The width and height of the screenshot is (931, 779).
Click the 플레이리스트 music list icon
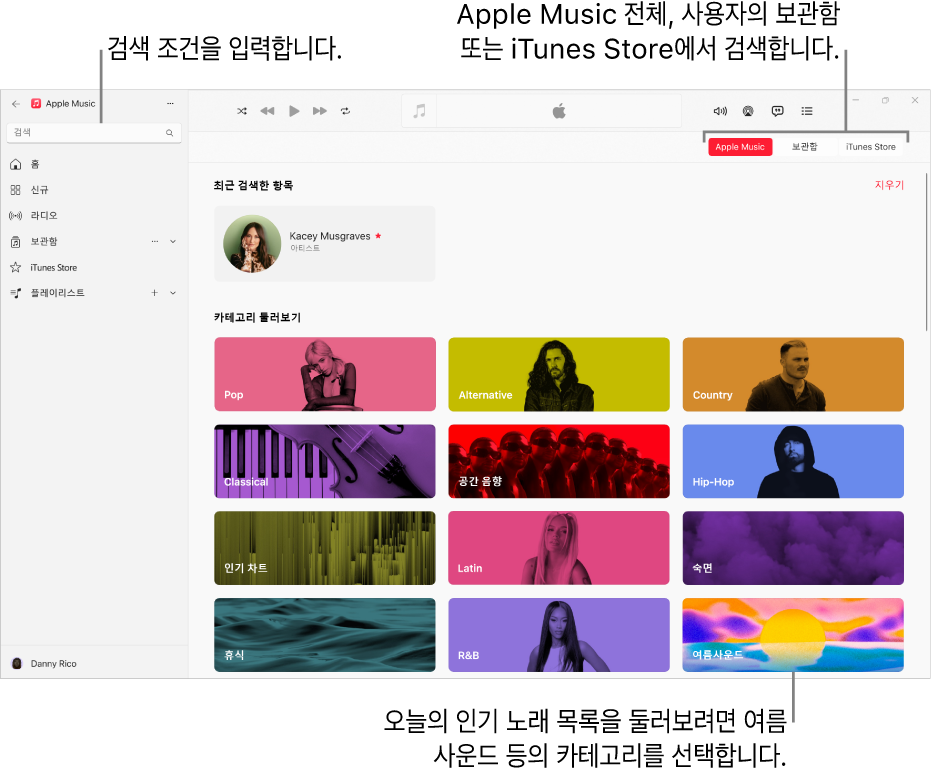tap(16, 293)
